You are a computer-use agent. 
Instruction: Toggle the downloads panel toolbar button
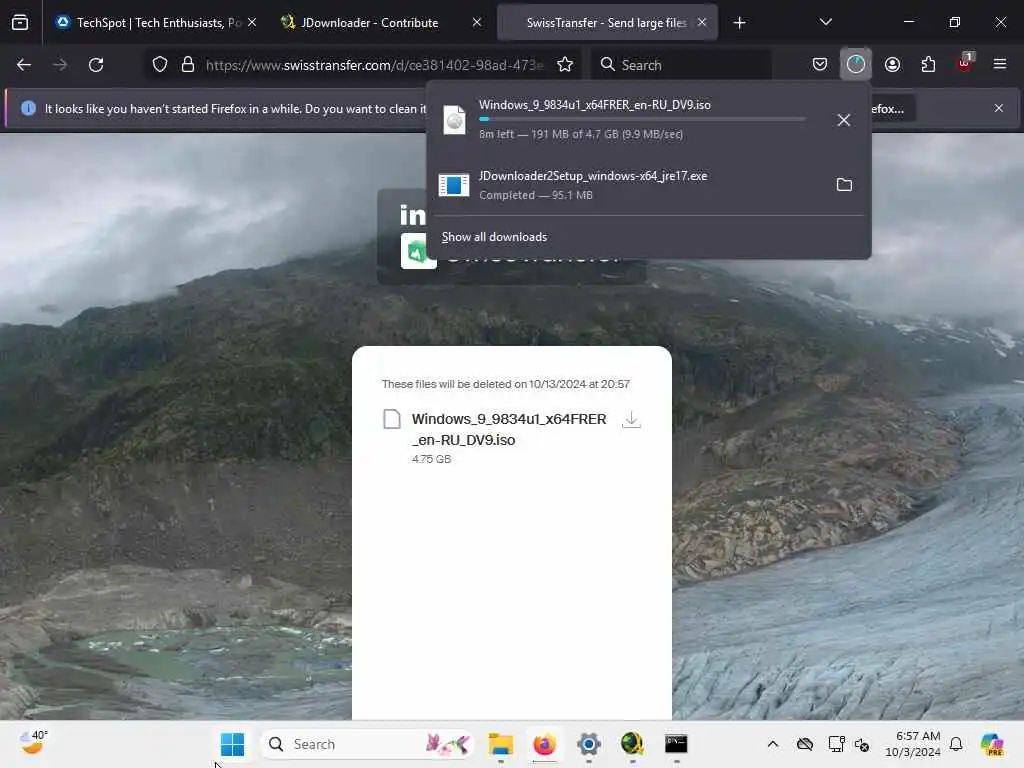point(856,64)
